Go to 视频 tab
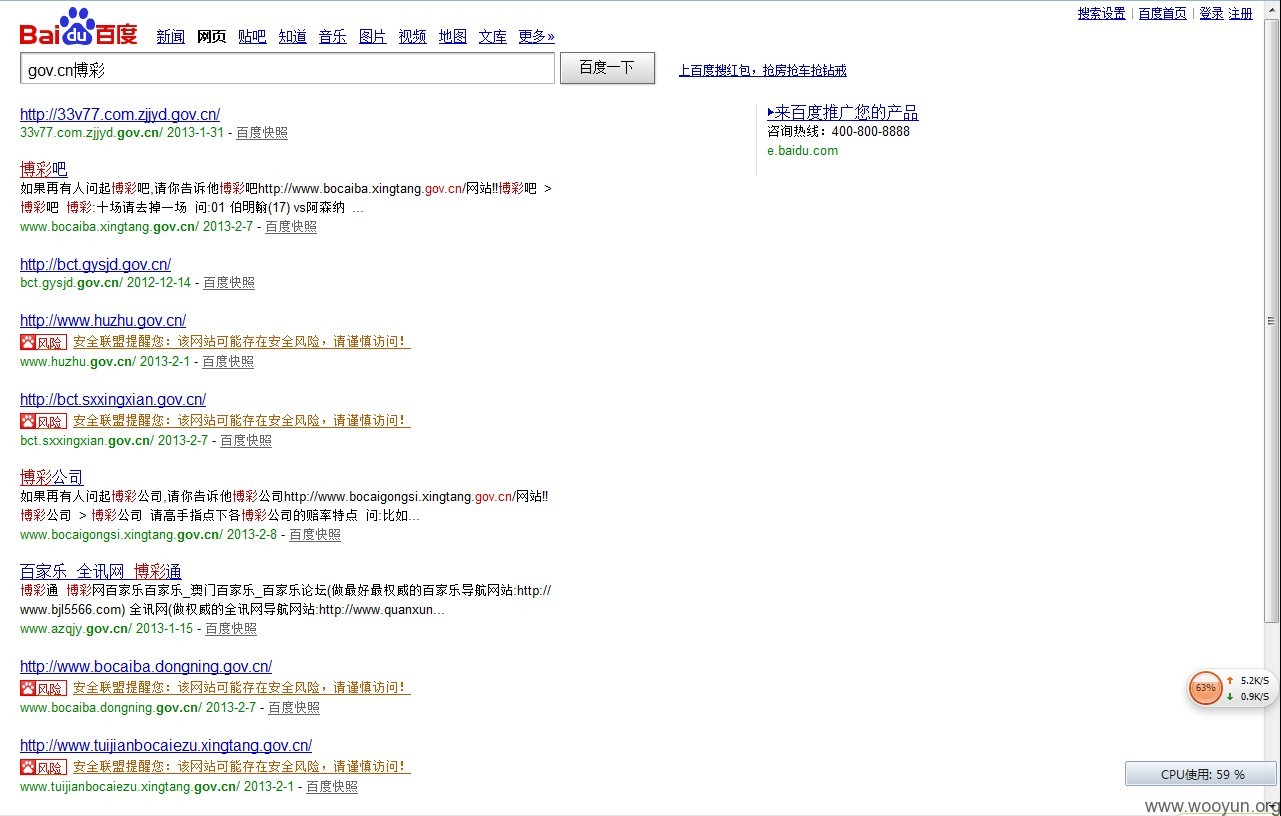The width and height of the screenshot is (1281, 816). click(x=412, y=37)
